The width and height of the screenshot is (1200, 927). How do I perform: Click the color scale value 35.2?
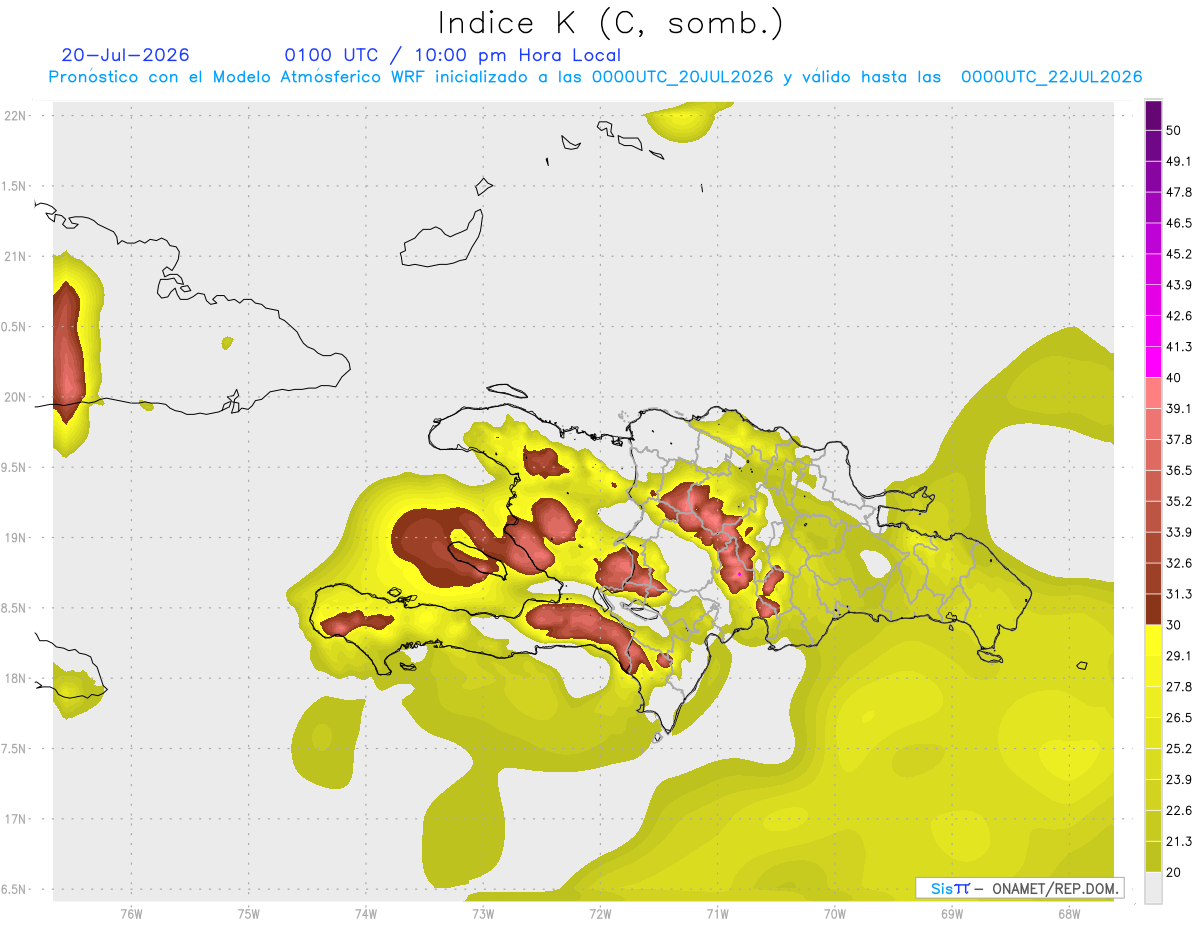point(1179,501)
